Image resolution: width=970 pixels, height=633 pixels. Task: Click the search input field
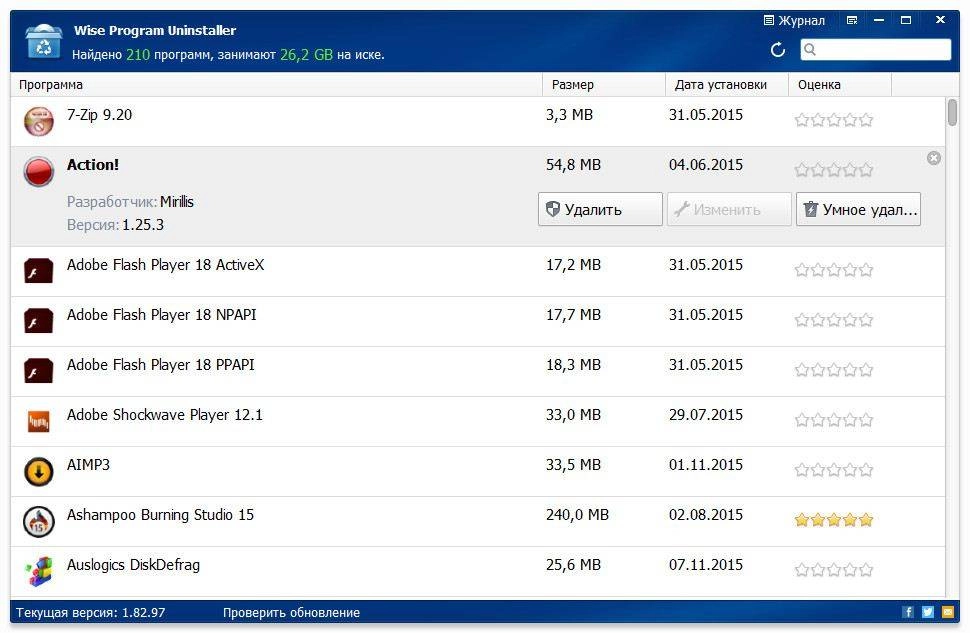pos(875,50)
